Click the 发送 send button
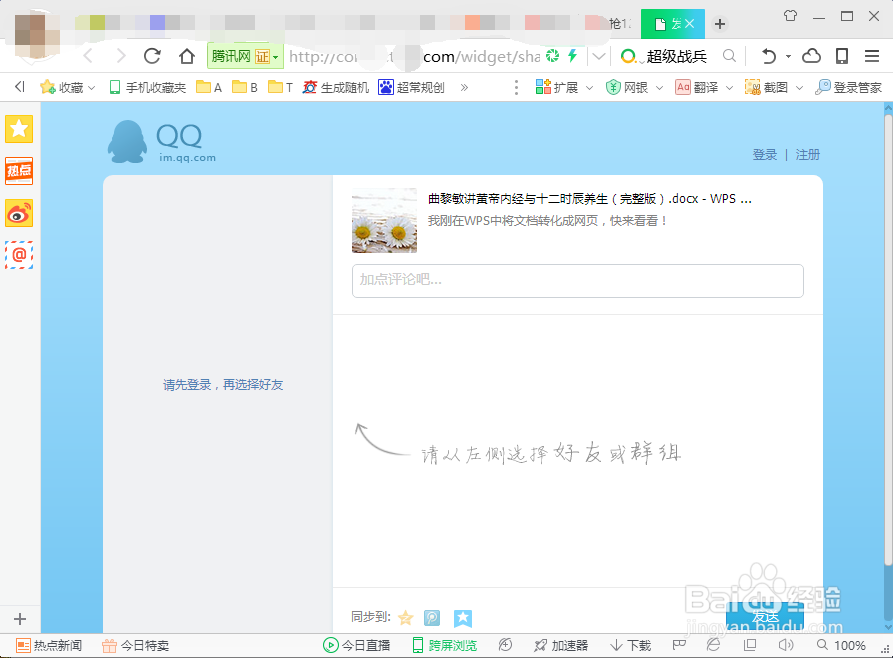The height and width of the screenshot is (658, 893). [765, 616]
